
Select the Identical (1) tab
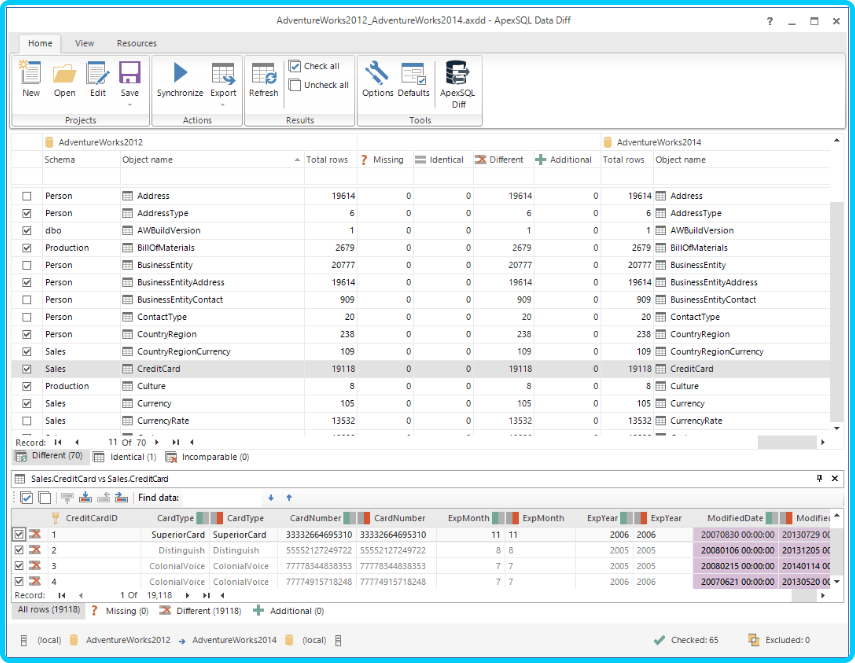tap(125, 457)
